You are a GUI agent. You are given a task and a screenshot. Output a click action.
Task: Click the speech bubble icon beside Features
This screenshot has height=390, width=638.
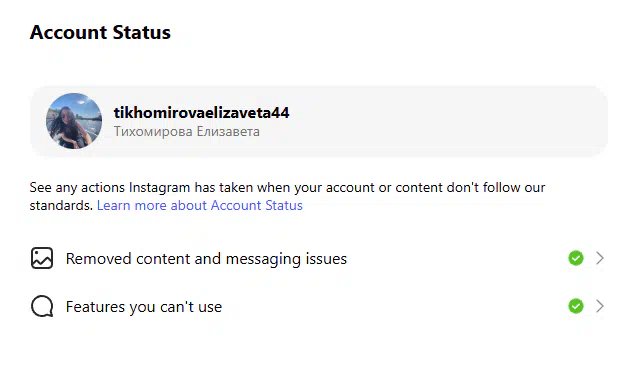coord(42,306)
